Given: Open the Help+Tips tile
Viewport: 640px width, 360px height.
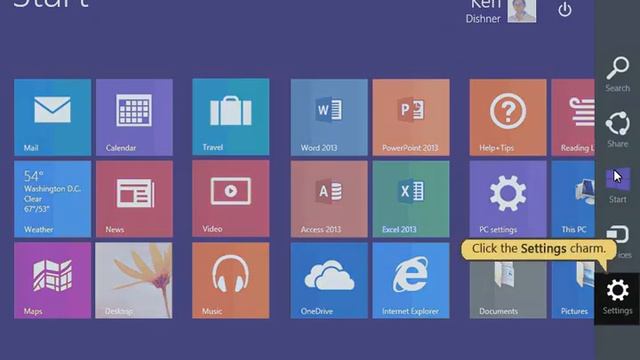Looking at the screenshot, I should (508, 118).
